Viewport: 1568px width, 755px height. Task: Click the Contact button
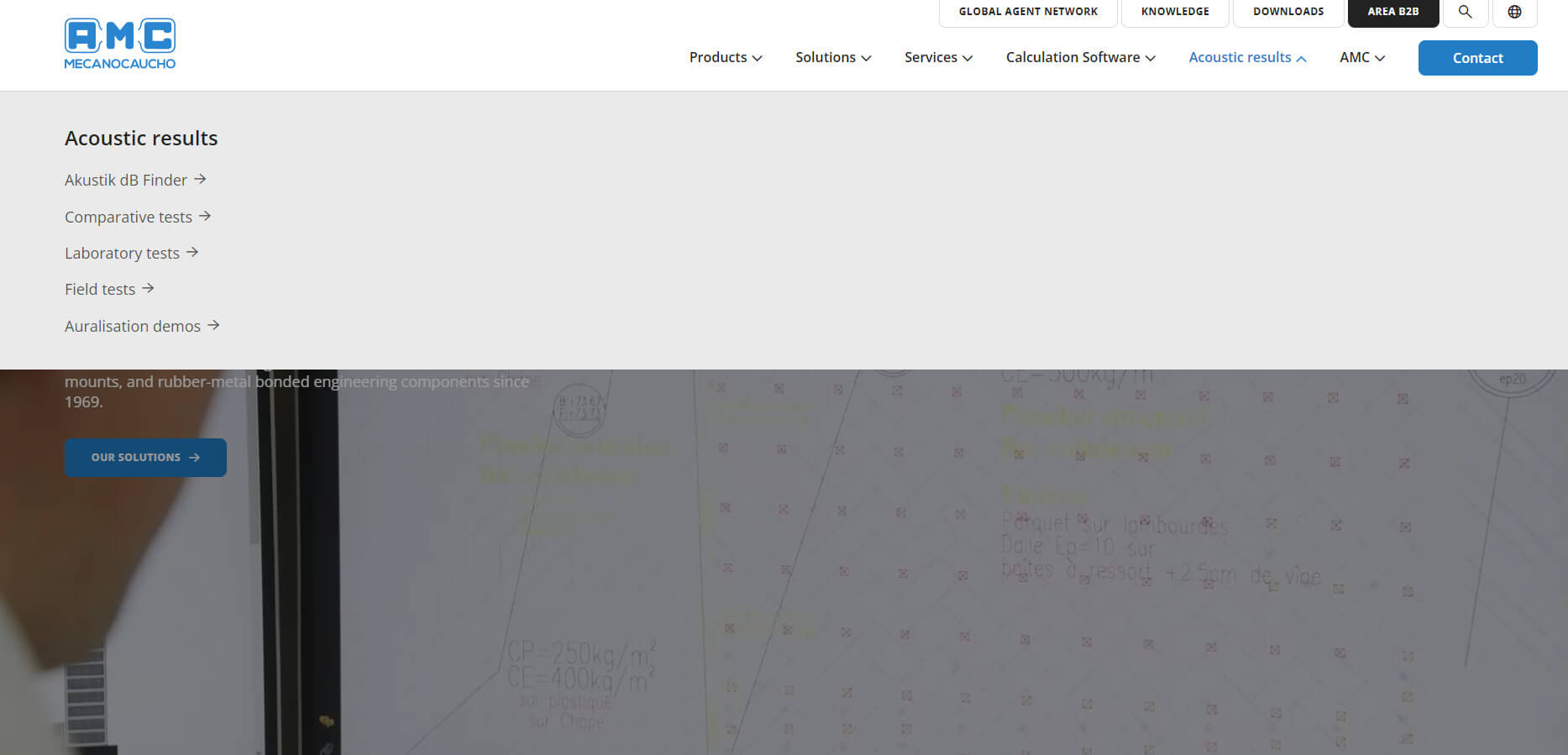point(1478,58)
